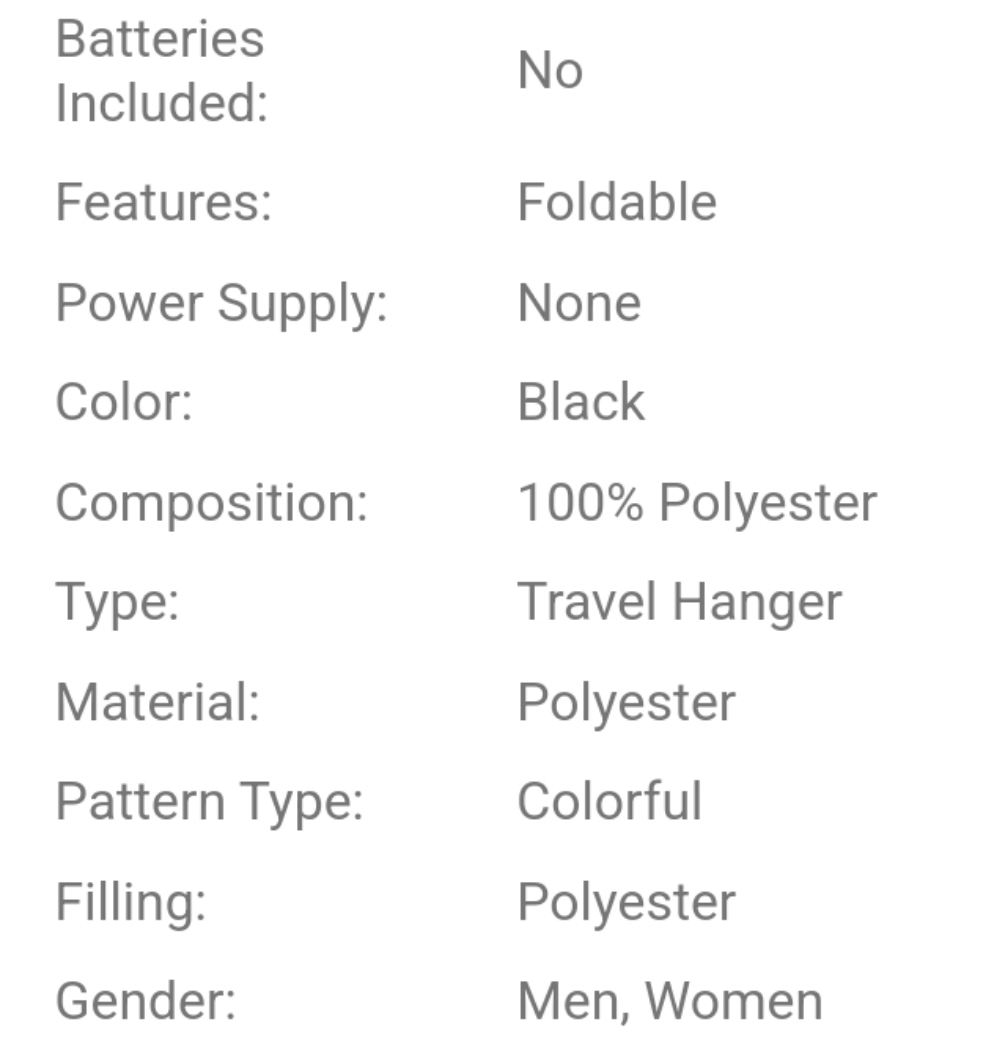Image resolution: width=989 pixels, height=1044 pixels.
Task: Select the "None" power supply value
Action: coord(579,302)
